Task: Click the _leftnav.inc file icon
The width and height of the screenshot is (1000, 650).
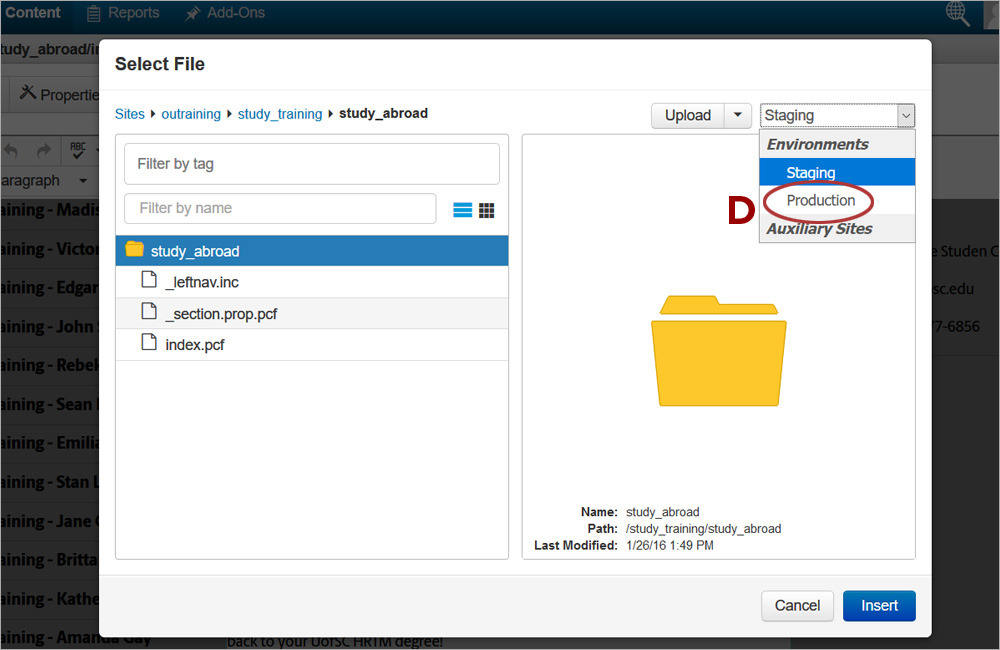Action: [149, 279]
